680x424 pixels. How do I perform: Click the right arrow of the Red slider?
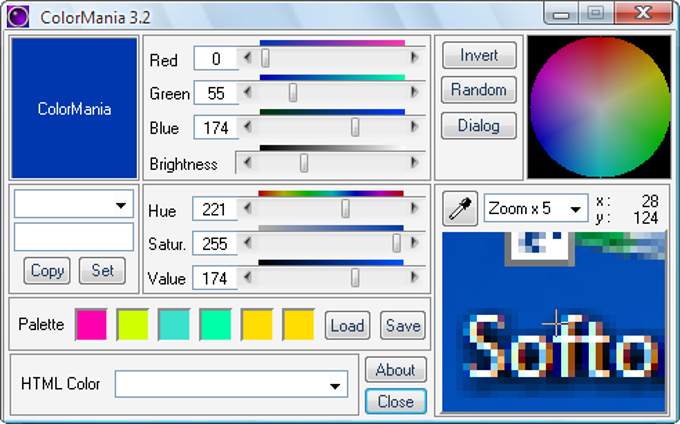[415, 58]
